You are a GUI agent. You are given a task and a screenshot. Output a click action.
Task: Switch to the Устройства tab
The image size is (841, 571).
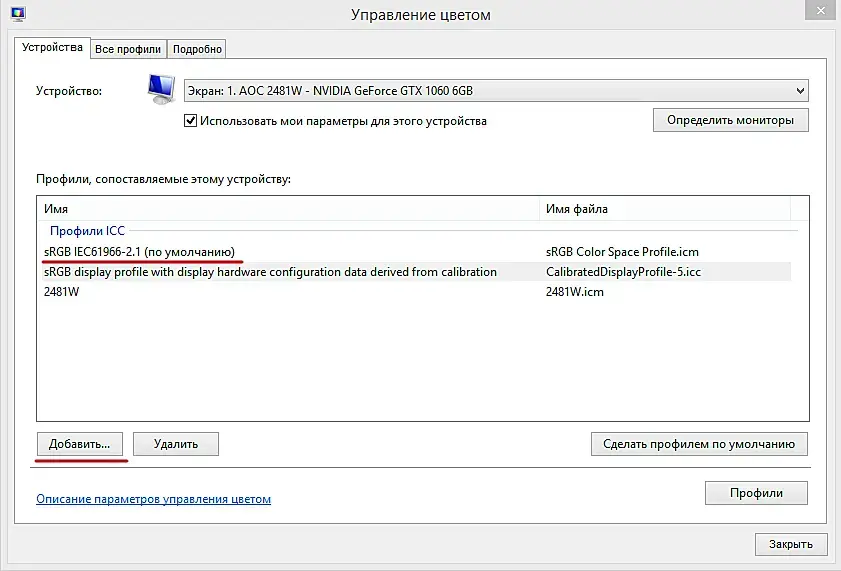coord(52,48)
